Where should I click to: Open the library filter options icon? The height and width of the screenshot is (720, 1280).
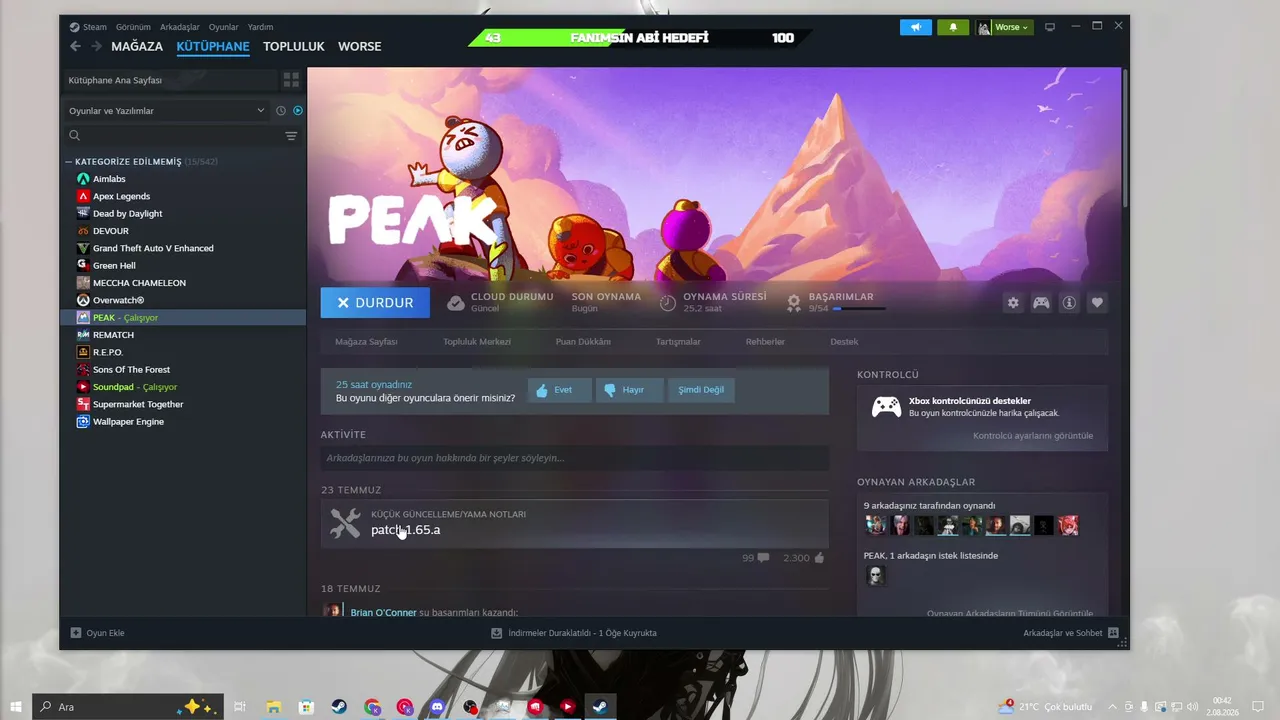291,136
